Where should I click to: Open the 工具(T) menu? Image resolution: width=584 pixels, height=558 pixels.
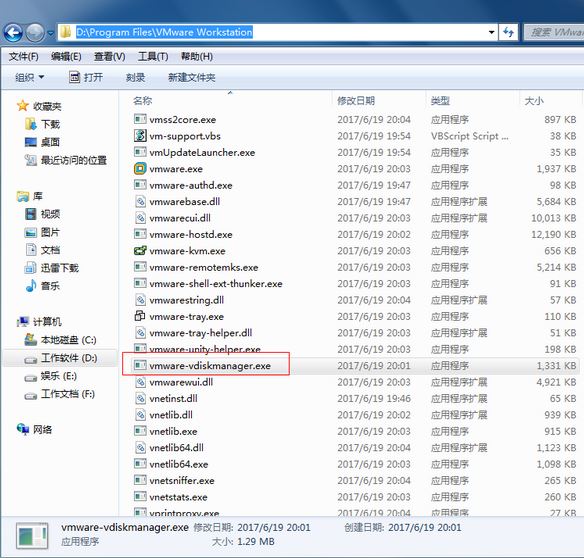[x=153, y=57]
